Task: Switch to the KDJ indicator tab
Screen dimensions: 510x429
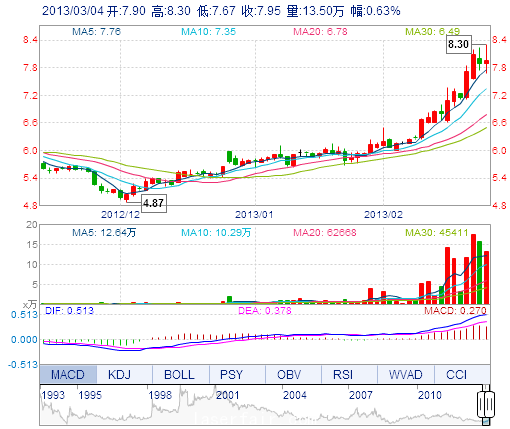Action: [120, 374]
